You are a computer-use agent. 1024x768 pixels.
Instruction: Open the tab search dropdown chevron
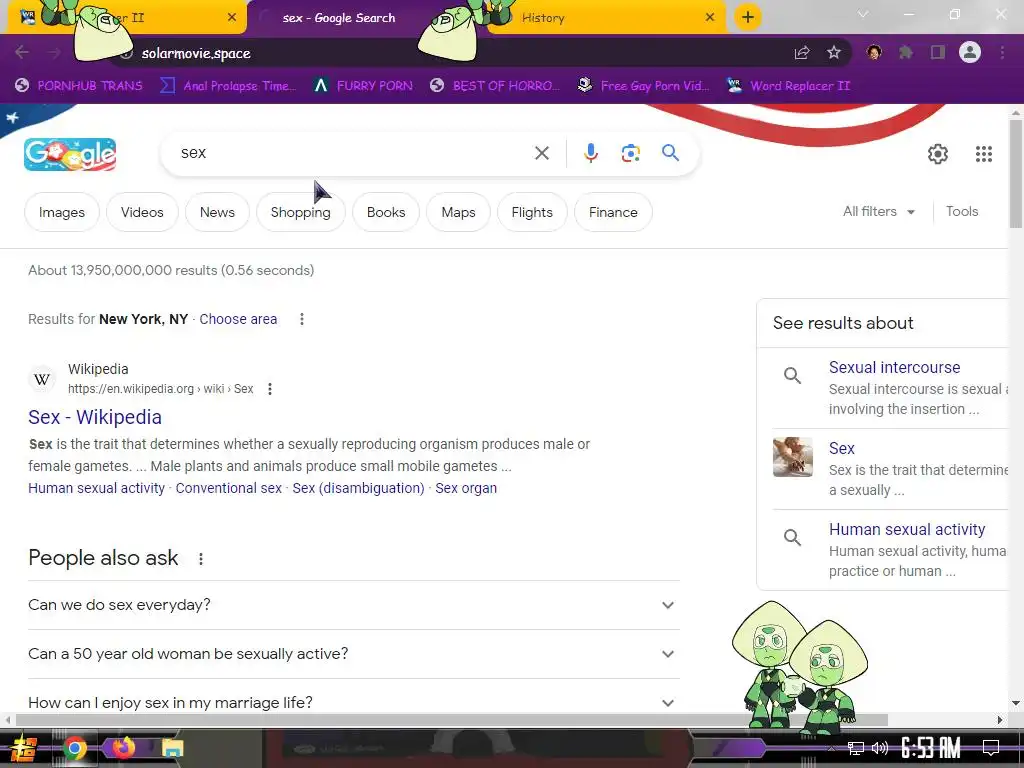(863, 14)
